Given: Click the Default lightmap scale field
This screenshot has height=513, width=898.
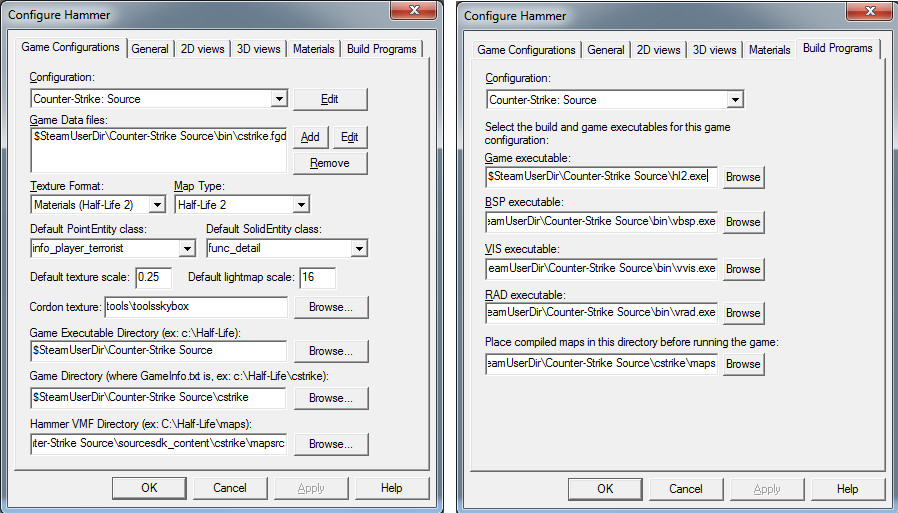Looking at the screenshot, I should click(317, 277).
